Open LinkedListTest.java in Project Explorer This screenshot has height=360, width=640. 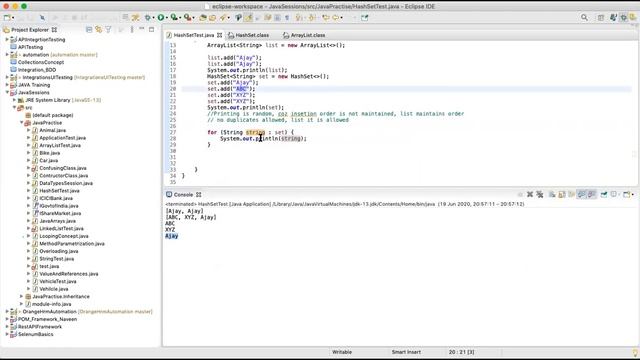[x=61, y=229]
